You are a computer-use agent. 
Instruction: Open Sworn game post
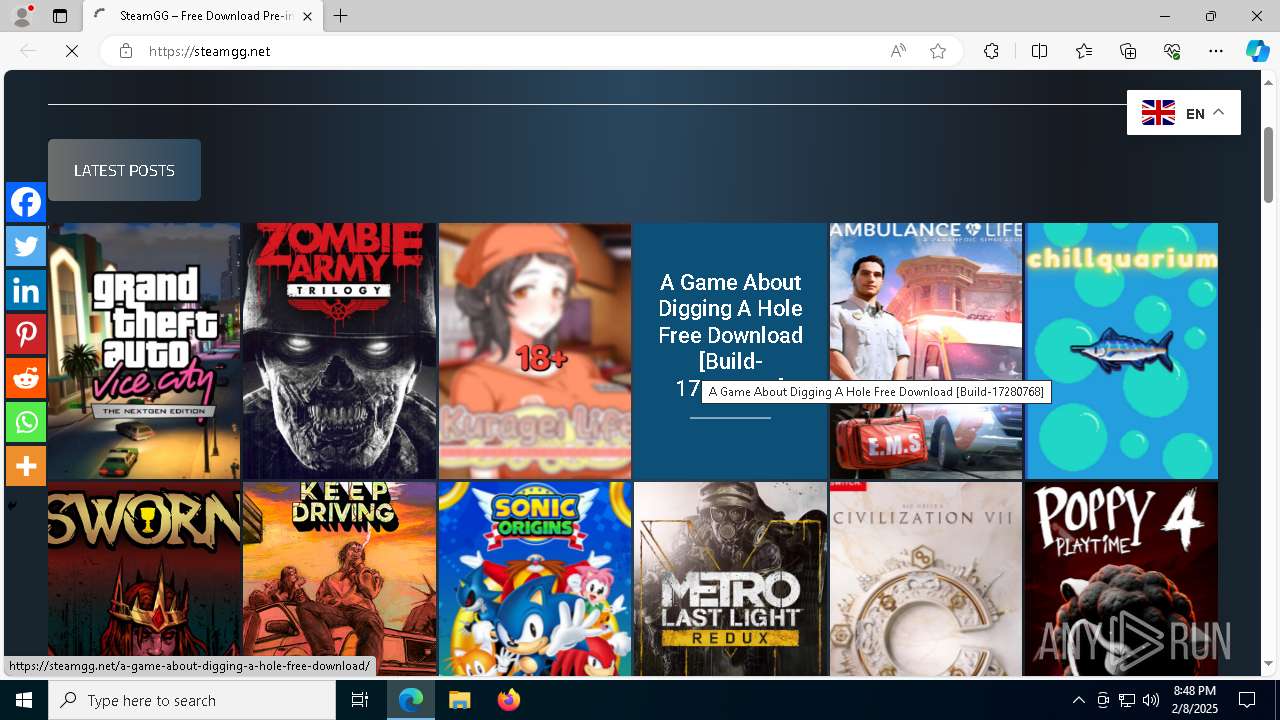tap(144, 579)
